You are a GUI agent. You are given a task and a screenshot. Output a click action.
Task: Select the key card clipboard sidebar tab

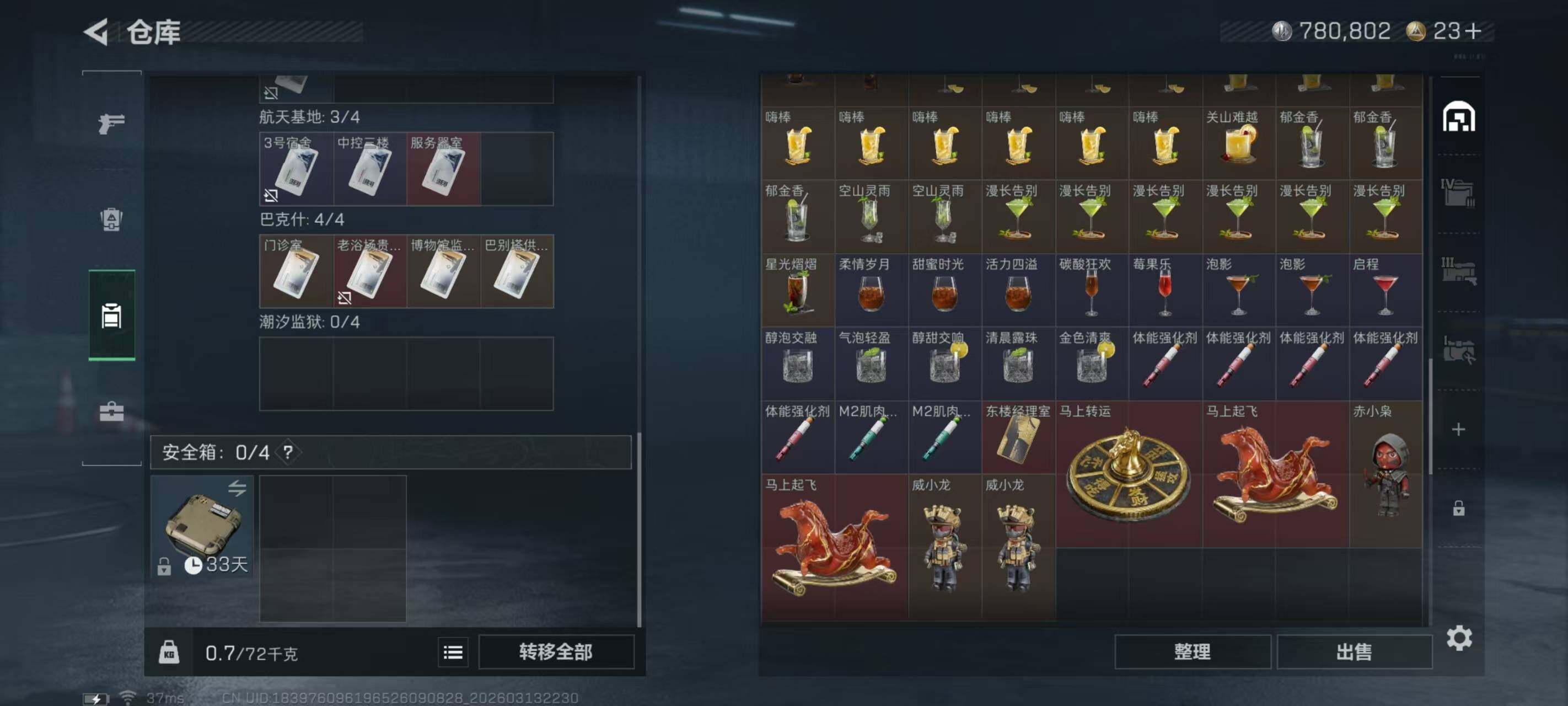pyautogui.click(x=111, y=315)
